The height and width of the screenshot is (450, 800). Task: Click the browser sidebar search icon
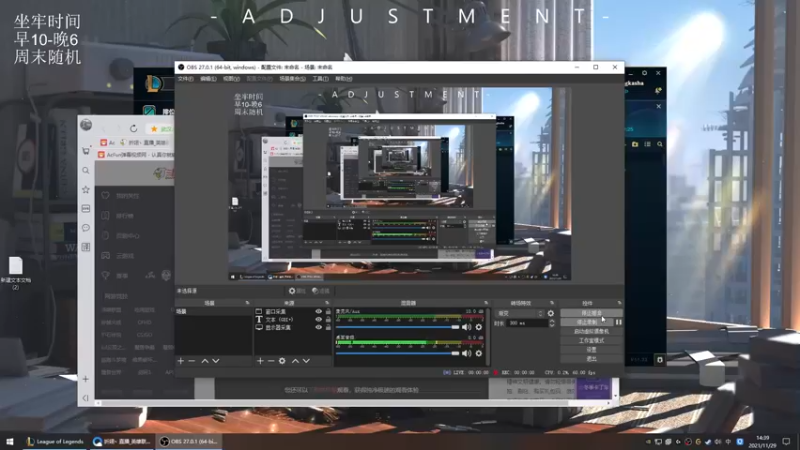[86, 170]
